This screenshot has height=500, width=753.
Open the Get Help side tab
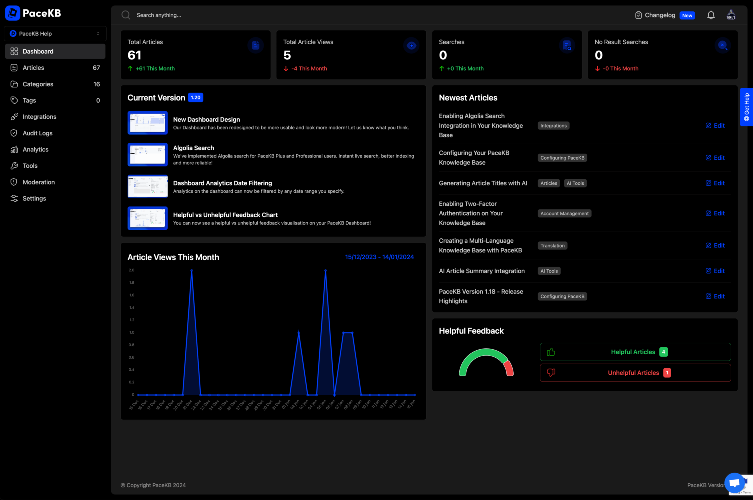click(746, 107)
